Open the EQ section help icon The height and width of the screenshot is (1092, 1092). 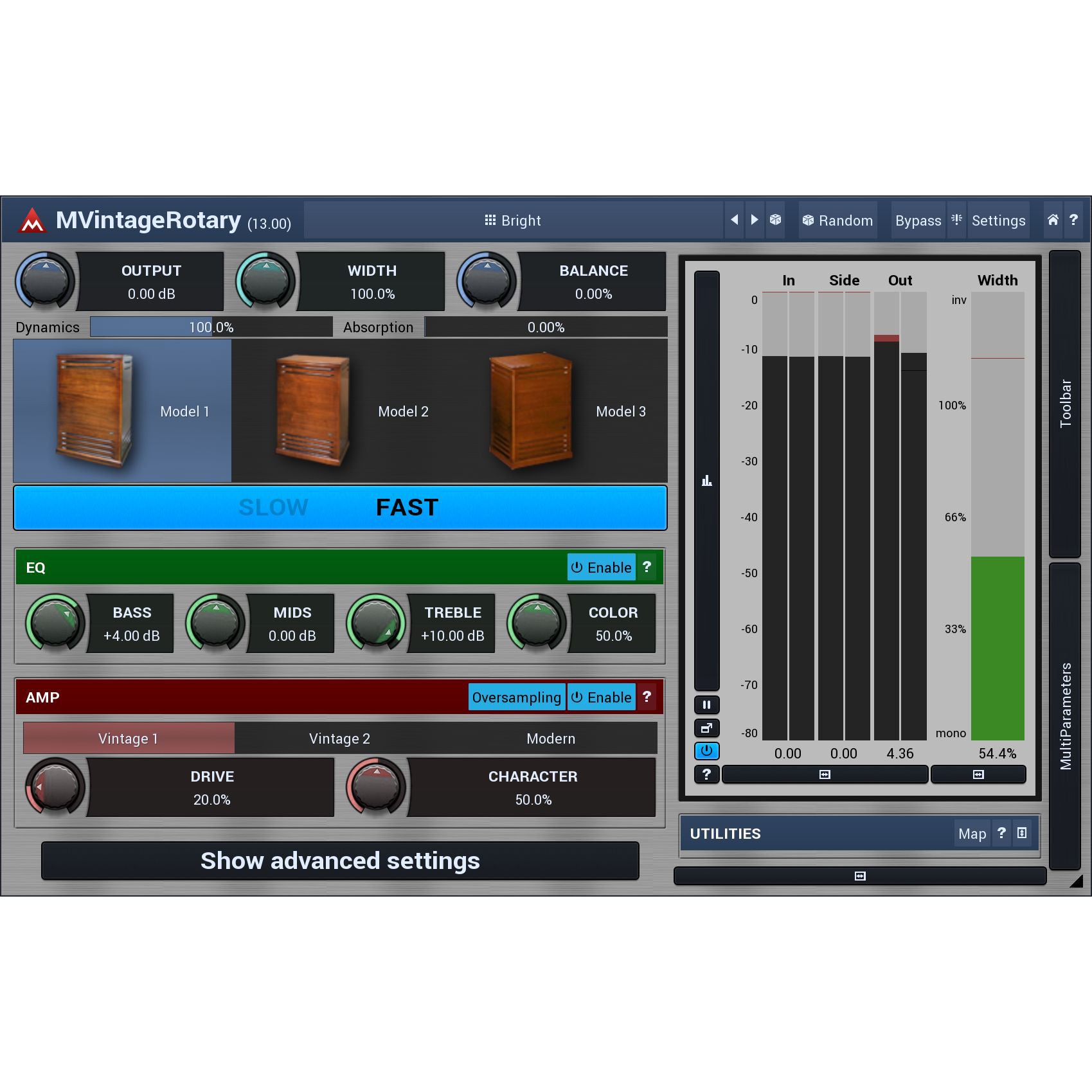pos(647,568)
